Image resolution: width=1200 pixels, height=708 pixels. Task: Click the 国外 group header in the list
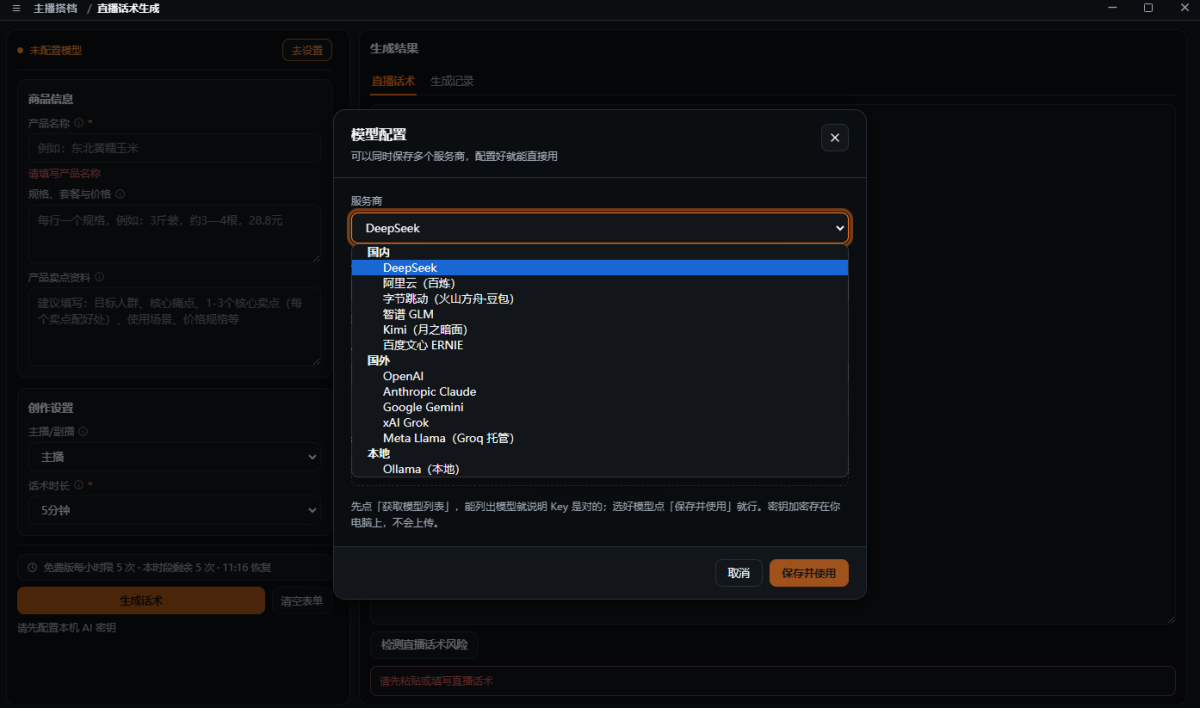[378, 361]
